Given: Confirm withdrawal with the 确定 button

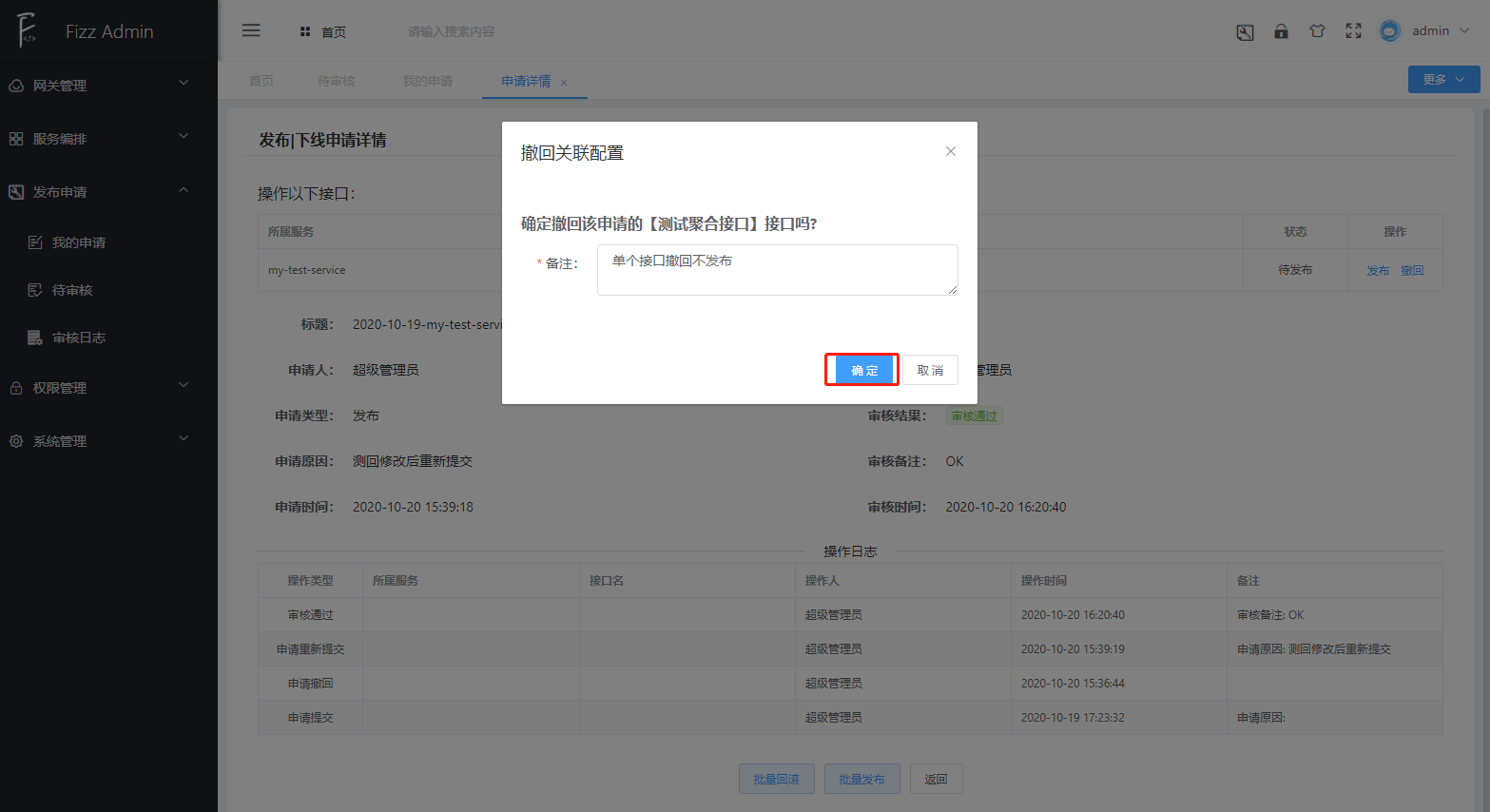Looking at the screenshot, I should click(x=861, y=369).
